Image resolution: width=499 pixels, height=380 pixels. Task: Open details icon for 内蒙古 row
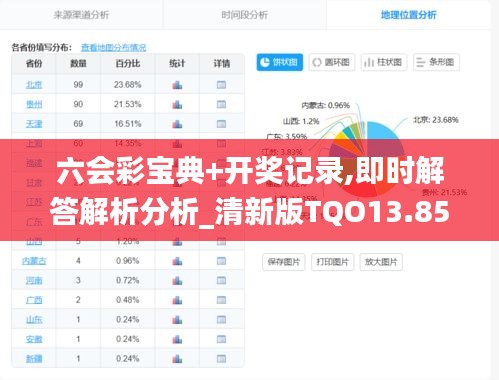pos(221,261)
